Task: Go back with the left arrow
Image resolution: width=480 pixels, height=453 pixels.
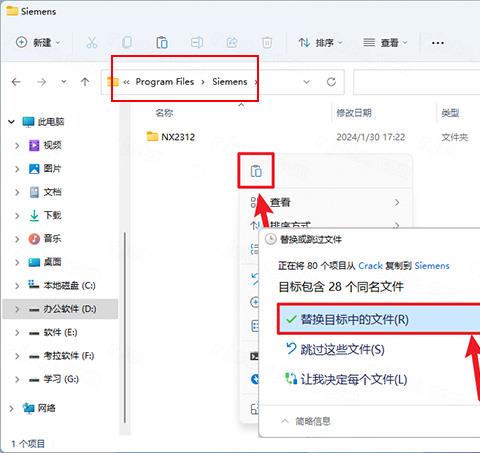Action: click(16, 82)
